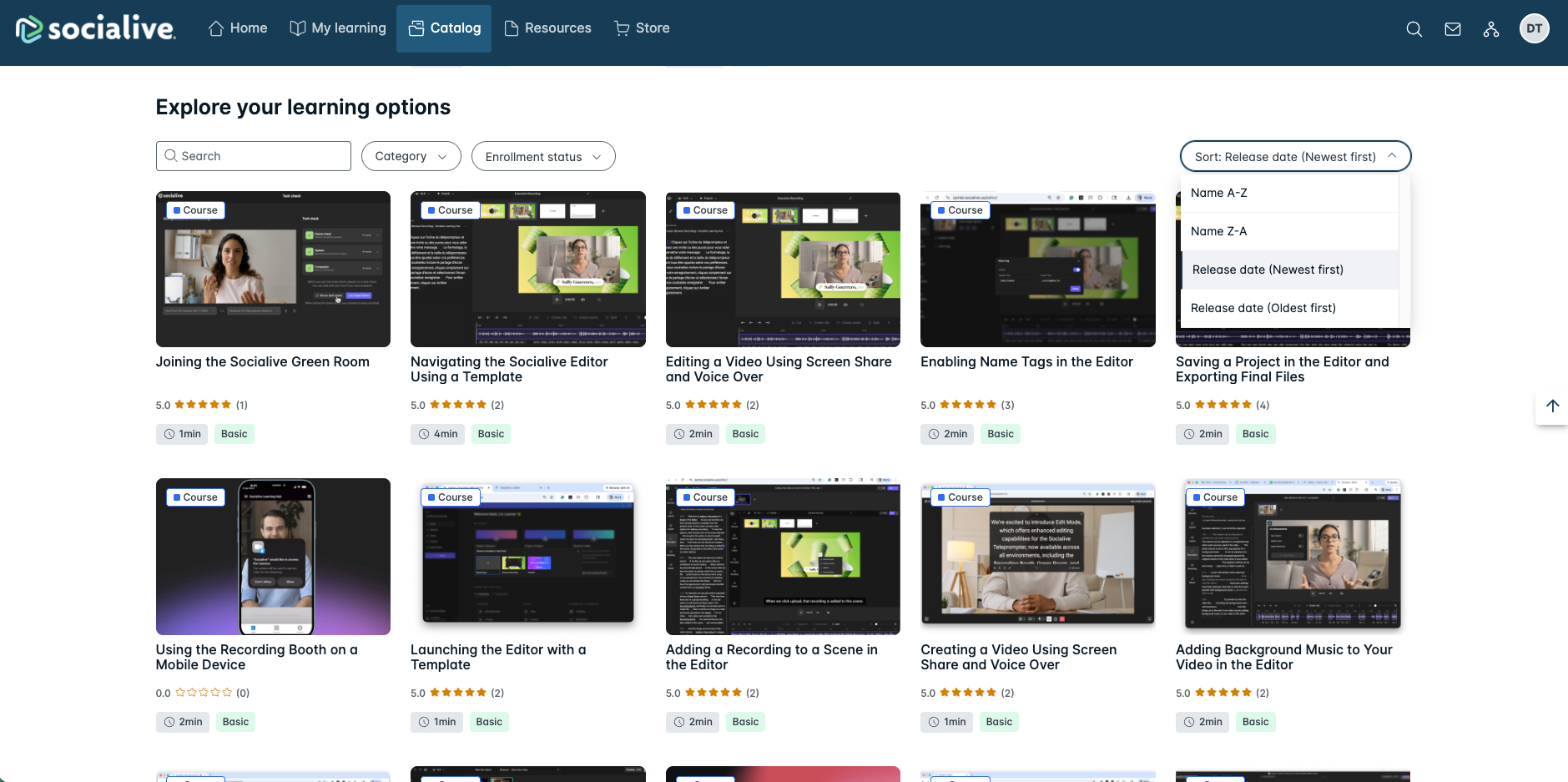Select Release date (Newest first) option
The width and height of the screenshot is (1568, 782).
pyautogui.click(x=1290, y=270)
